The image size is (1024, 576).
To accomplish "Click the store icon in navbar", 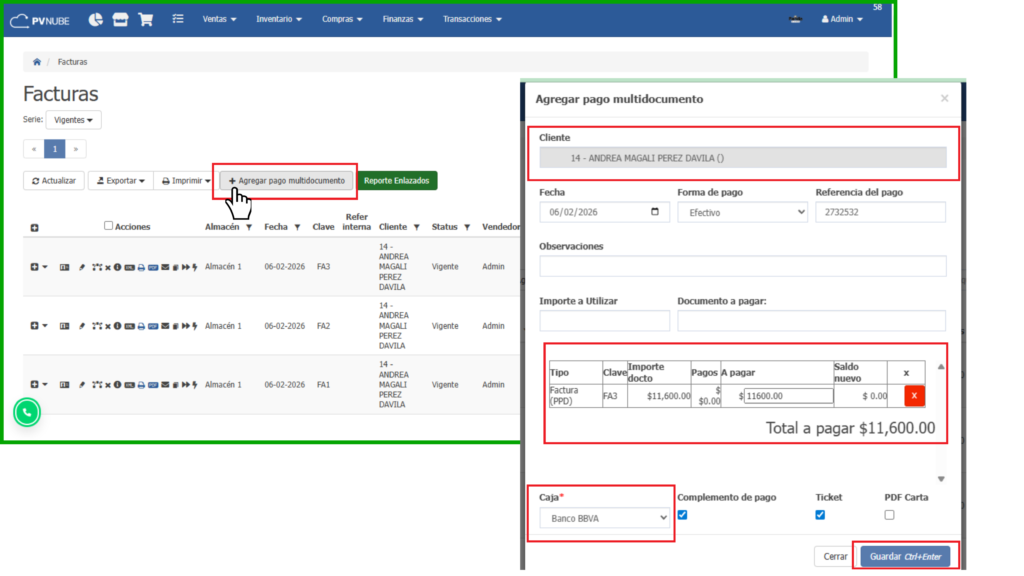I will (120, 19).
